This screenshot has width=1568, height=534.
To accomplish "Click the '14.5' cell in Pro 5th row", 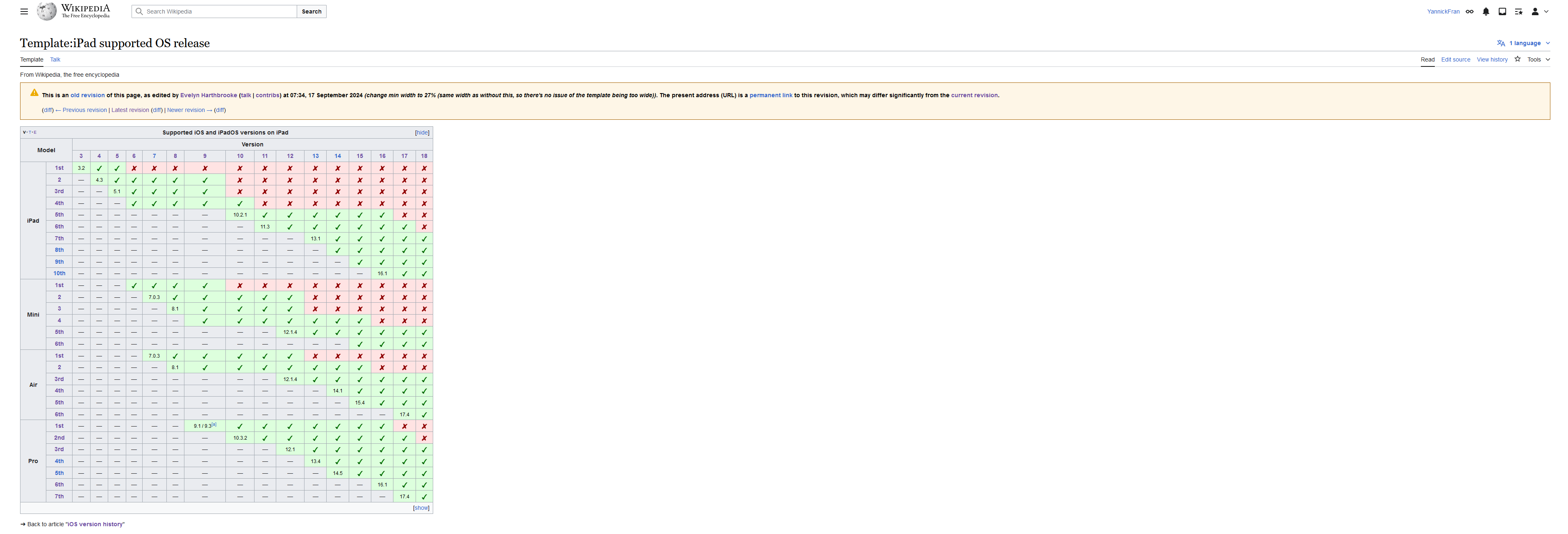I will (x=338, y=473).
